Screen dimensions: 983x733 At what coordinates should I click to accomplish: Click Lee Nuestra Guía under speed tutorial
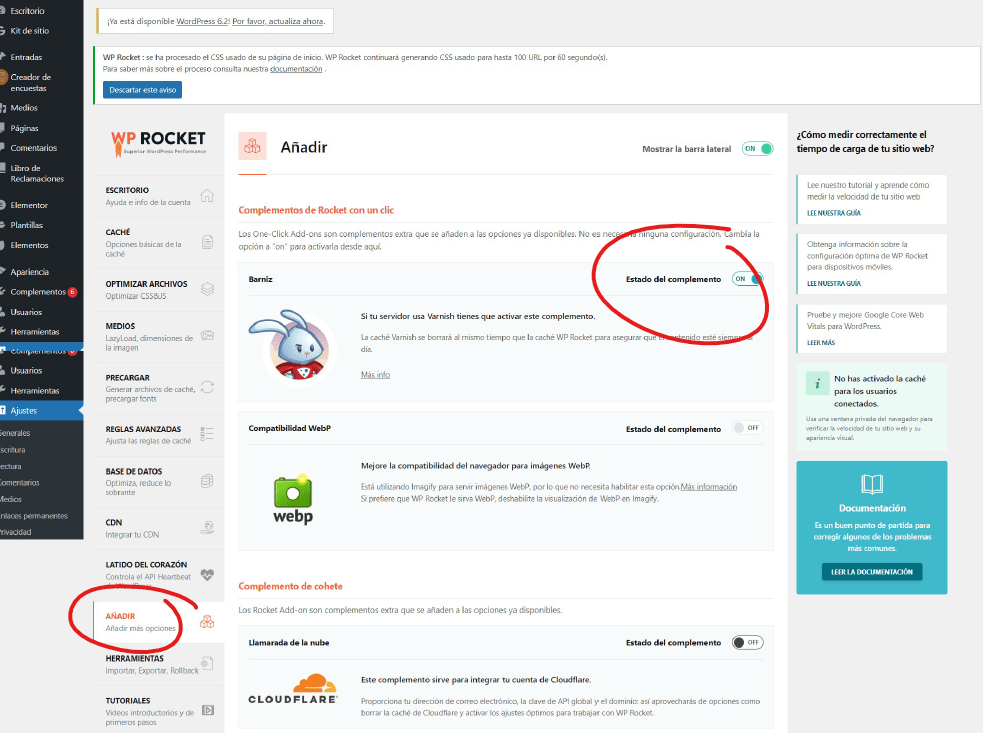[x=834, y=213]
